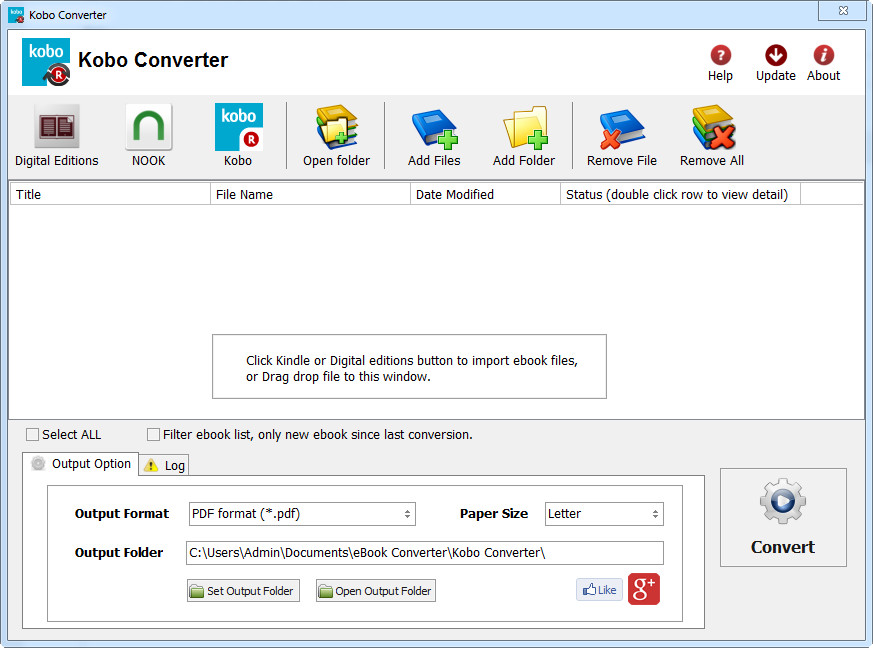Click inside the Output Folder path field

pyautogui.click(x=424, y=552)
